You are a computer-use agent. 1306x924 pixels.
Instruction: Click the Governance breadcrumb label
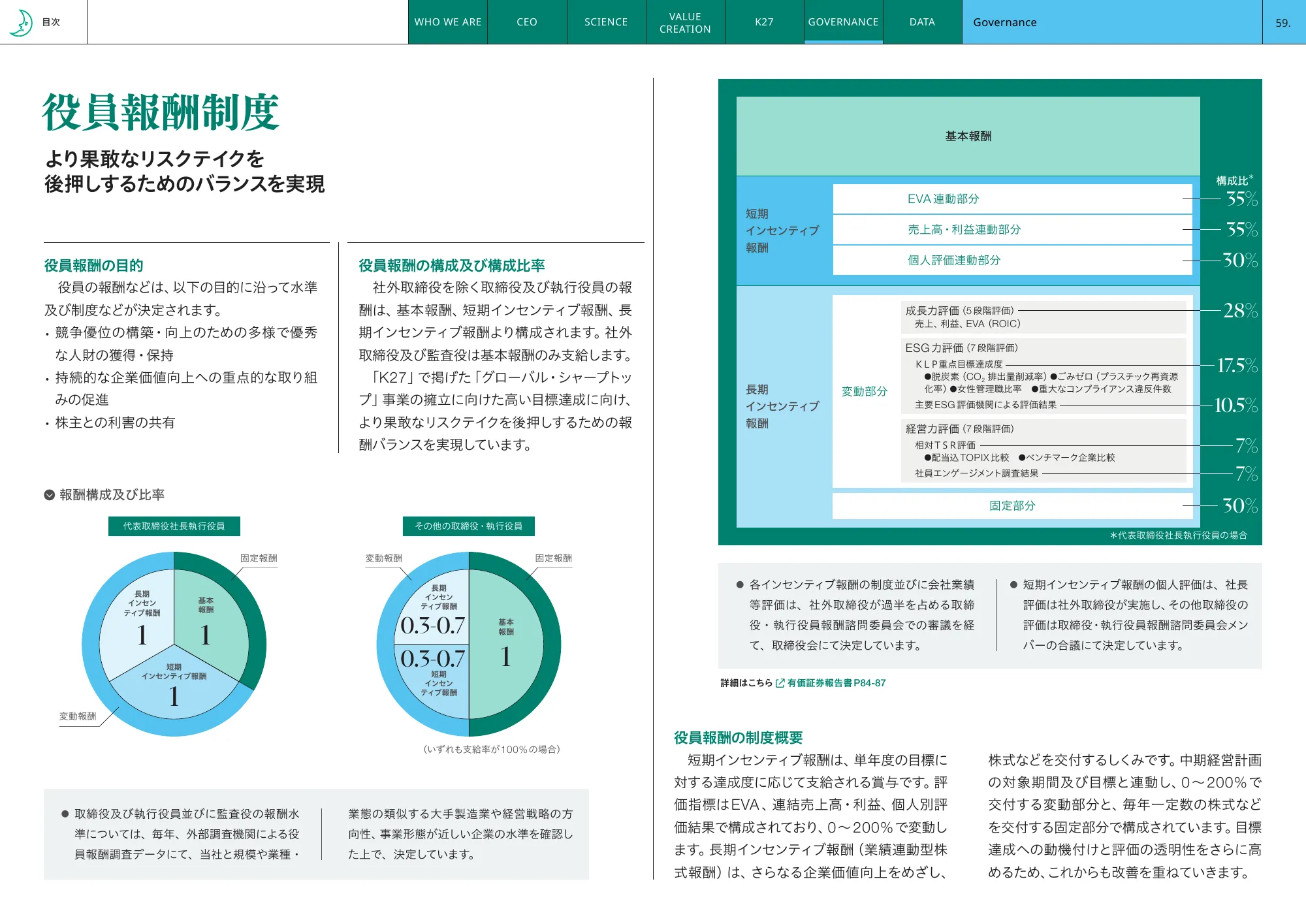tap(1004, 22)
